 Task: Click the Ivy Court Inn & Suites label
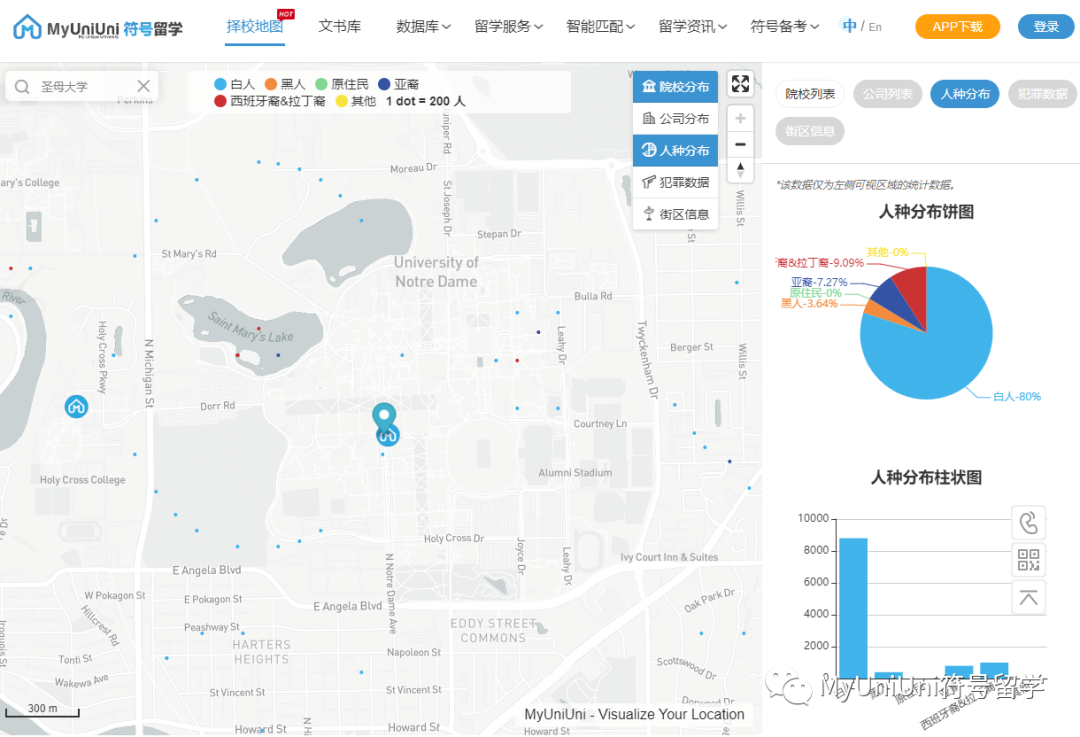coord(669,557)
